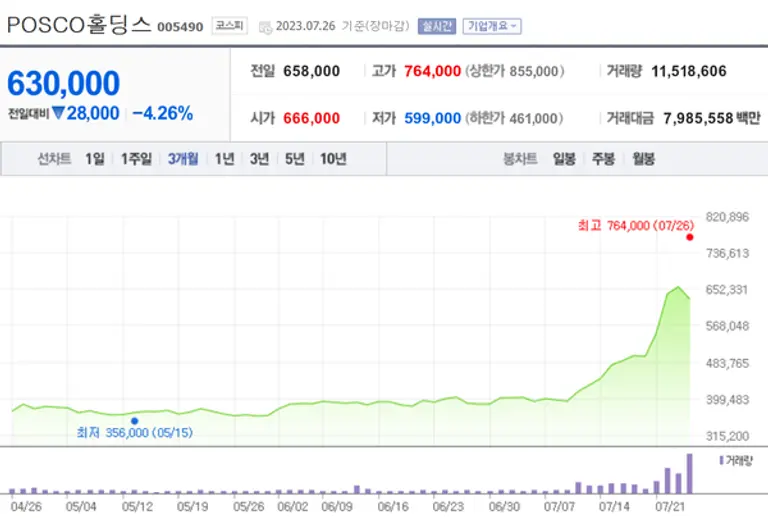Click the blue down-triangle price change icon

[58, 113]
